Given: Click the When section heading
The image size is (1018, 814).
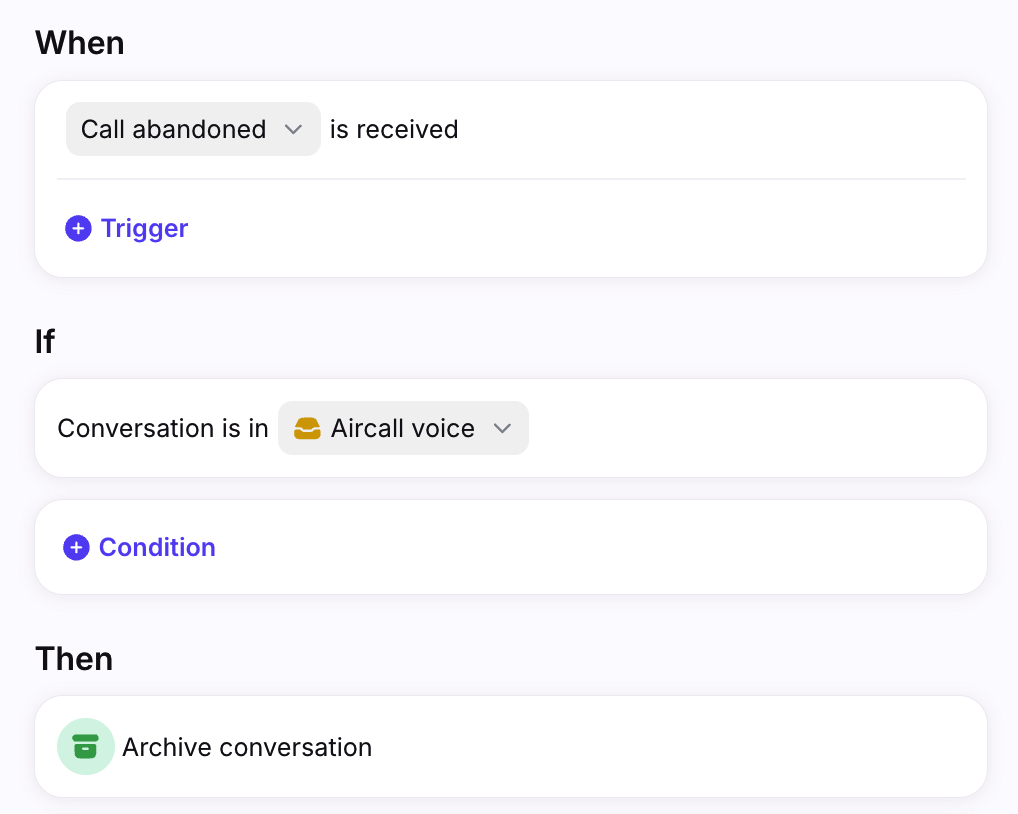Looking at the screenshot, I should click(x=80, y=43).
